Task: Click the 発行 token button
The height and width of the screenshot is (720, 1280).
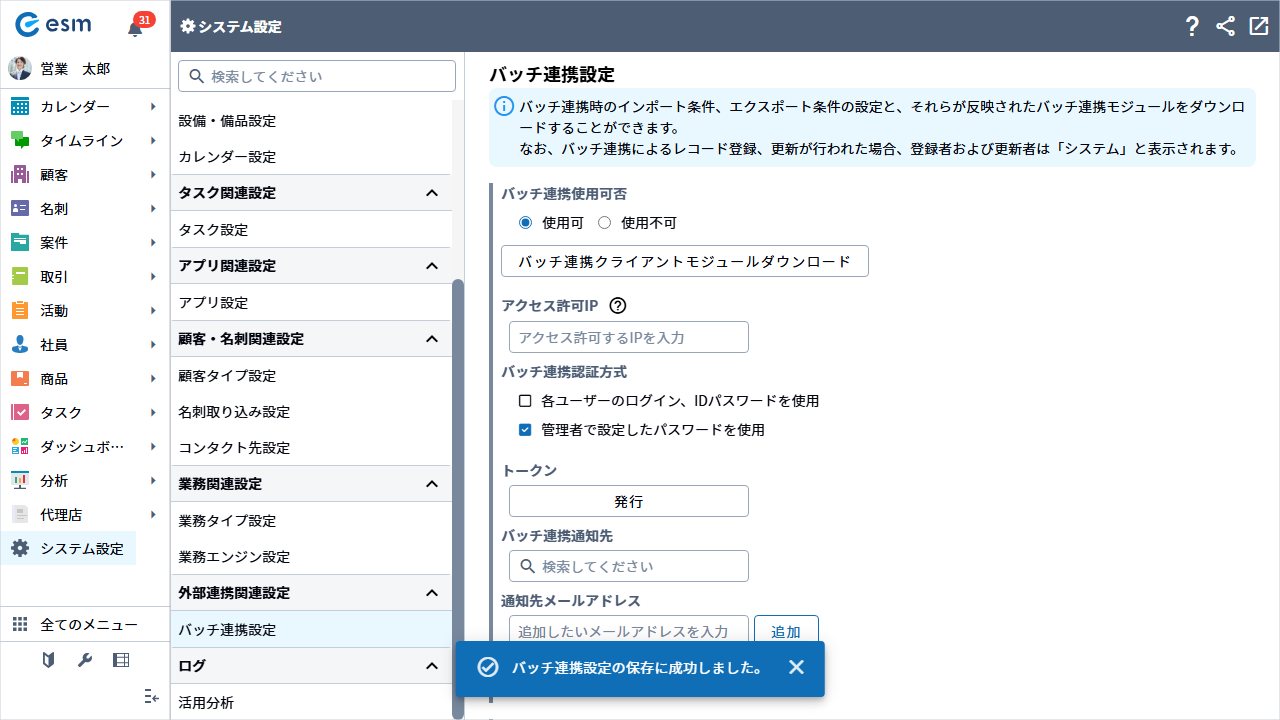Action: tap(628, 501)
